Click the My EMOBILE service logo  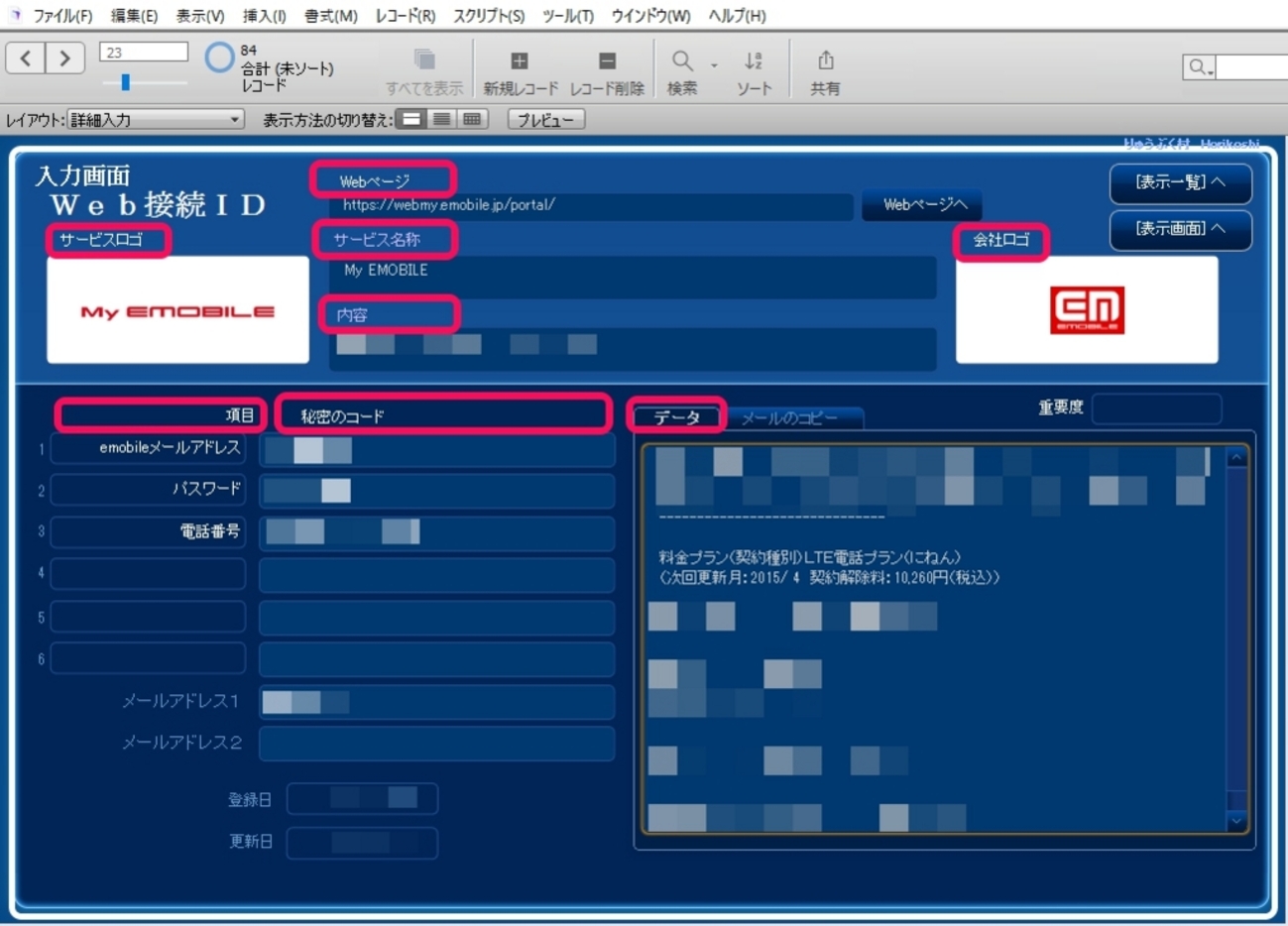pyautogui.click(x=177, y=310)
